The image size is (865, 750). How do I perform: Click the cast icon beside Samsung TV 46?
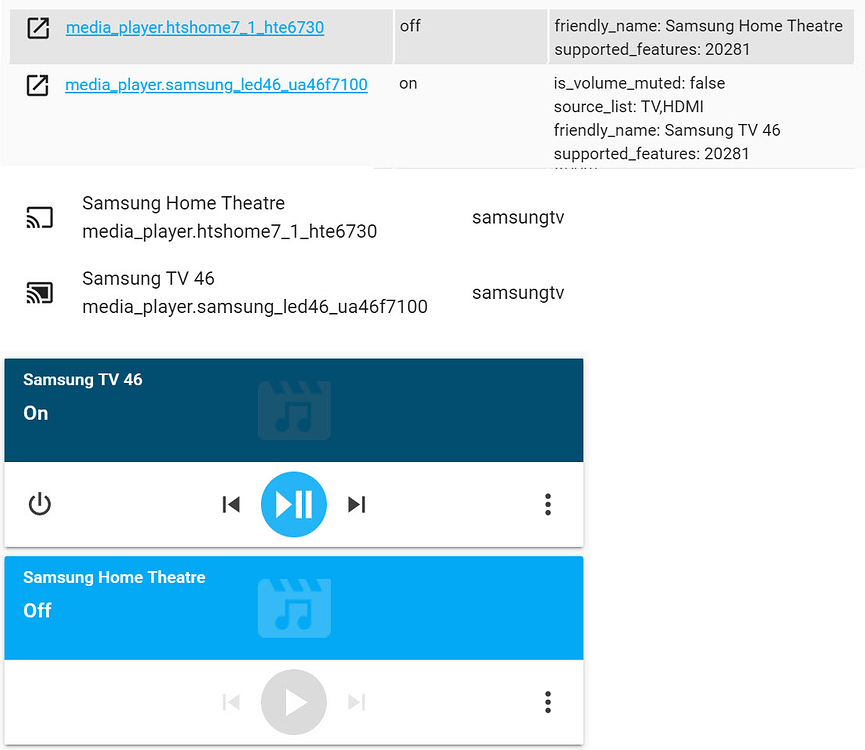39,292
